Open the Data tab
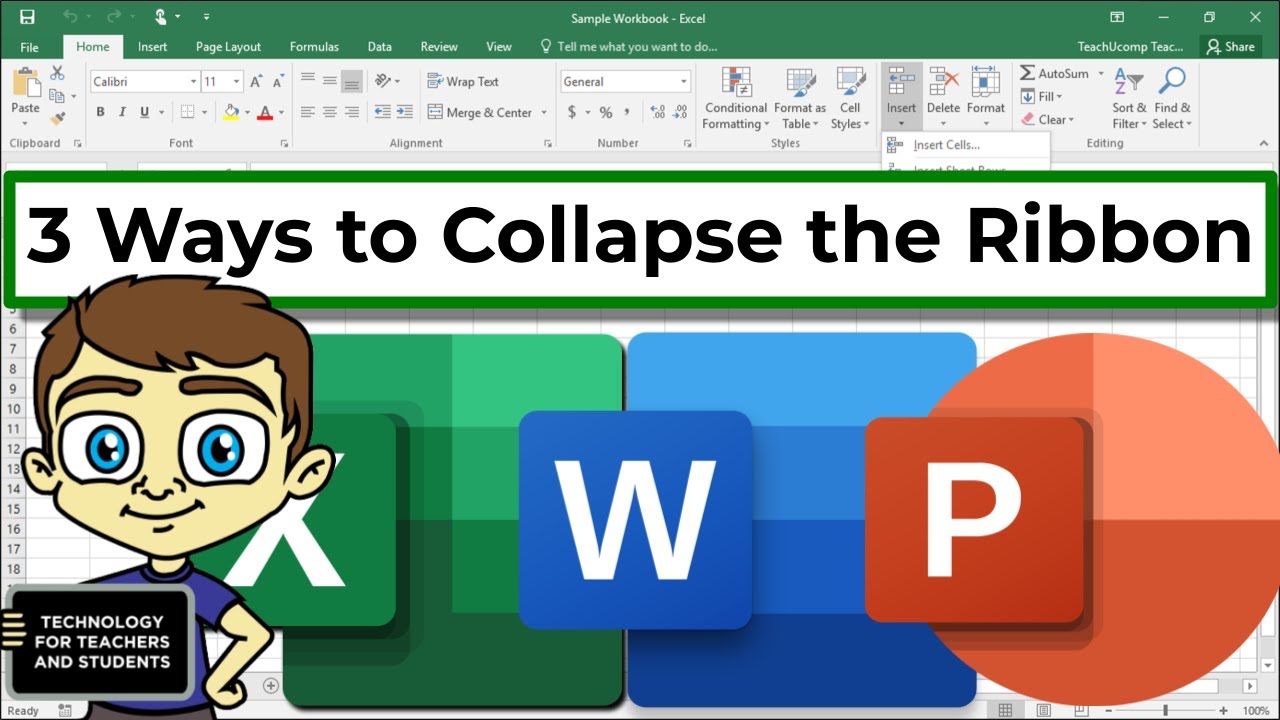The width and height of the screenshot is (1280, 720). [379, 47]
